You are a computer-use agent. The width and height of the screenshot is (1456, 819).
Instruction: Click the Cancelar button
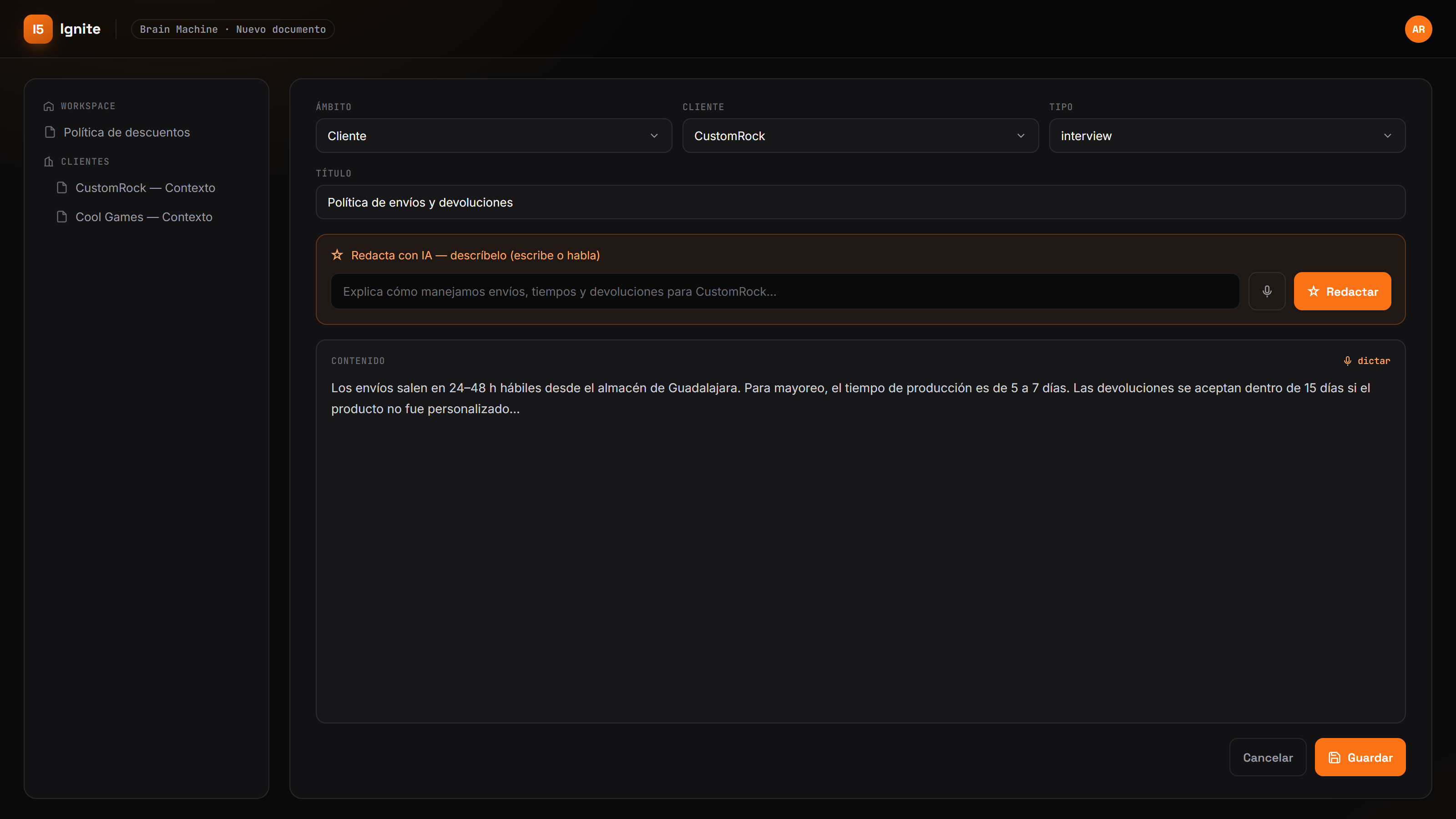(1268, 758)
